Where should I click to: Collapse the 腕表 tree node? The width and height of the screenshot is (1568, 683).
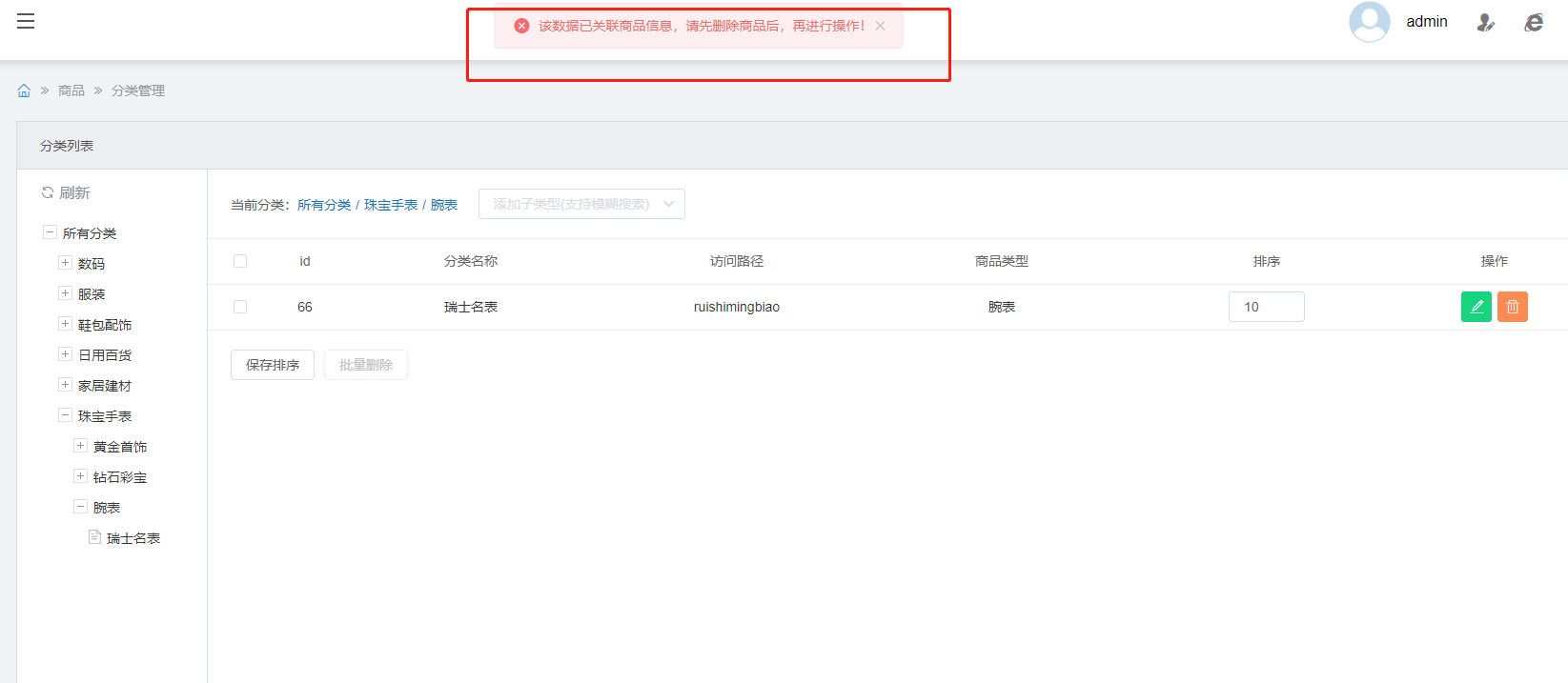coord(80,507)
